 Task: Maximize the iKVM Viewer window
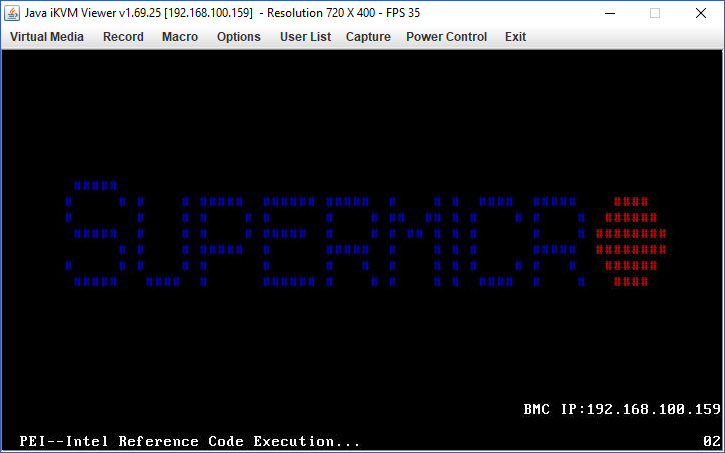pyautogui.click(x=655, y=13)
